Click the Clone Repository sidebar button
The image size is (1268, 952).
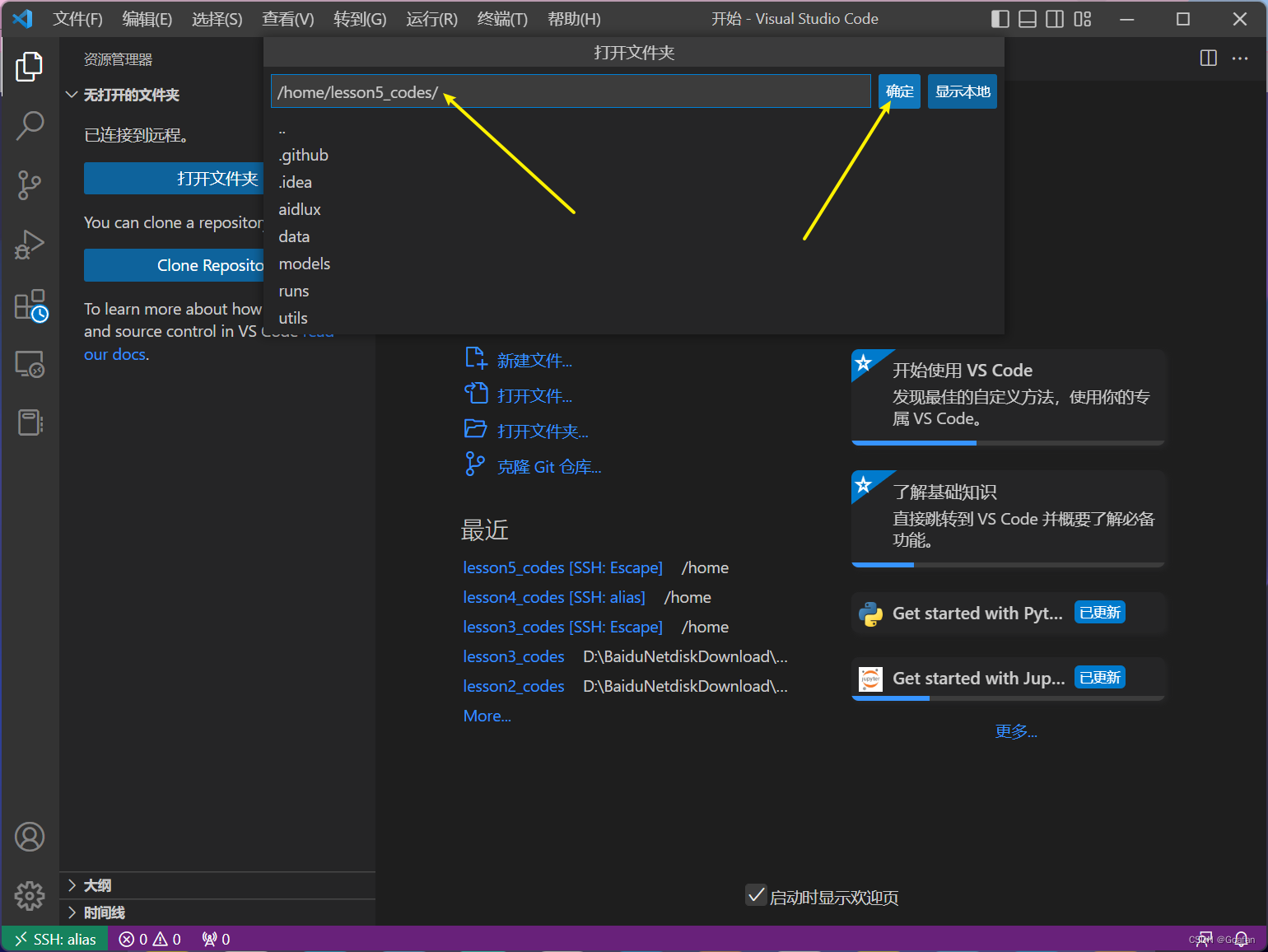pyautogui.click(x=174, y=265)
